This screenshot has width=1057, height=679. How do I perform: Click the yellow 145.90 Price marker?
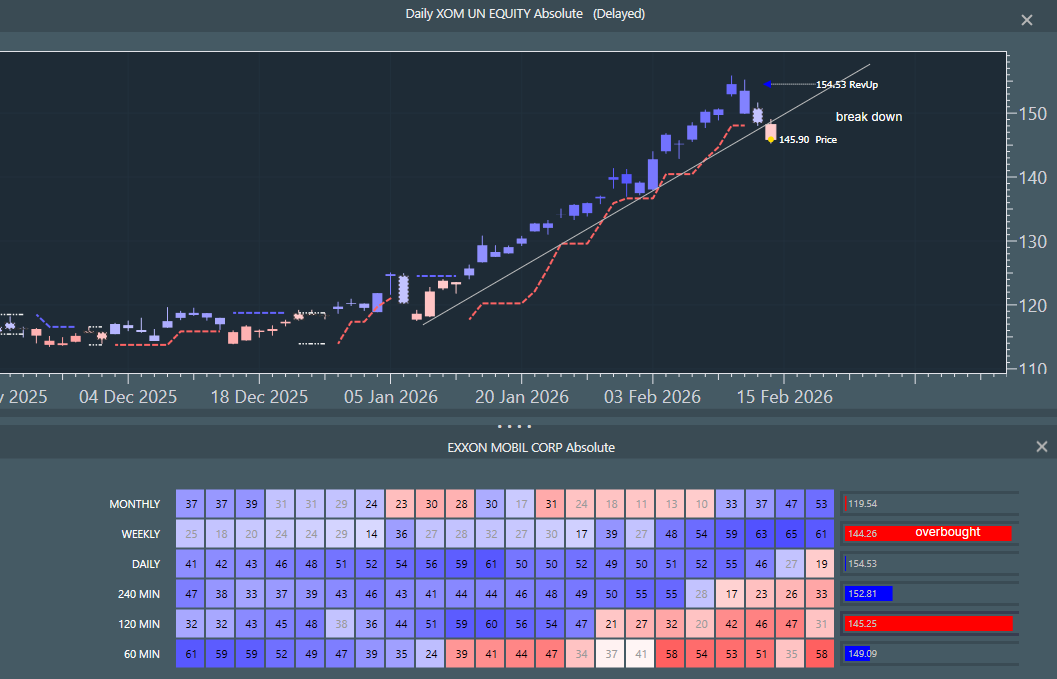pos(770,139)
